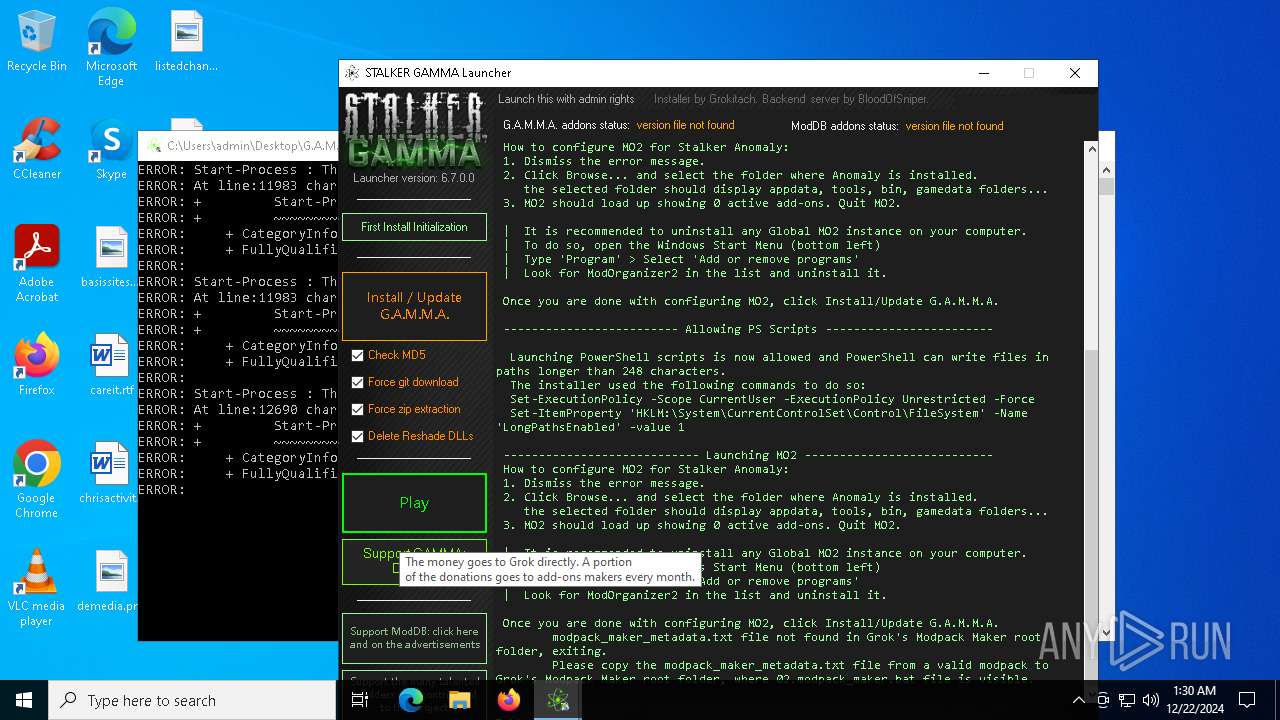
Task: Click the PowerShell console window title bar
Action: tap(238, 146)
